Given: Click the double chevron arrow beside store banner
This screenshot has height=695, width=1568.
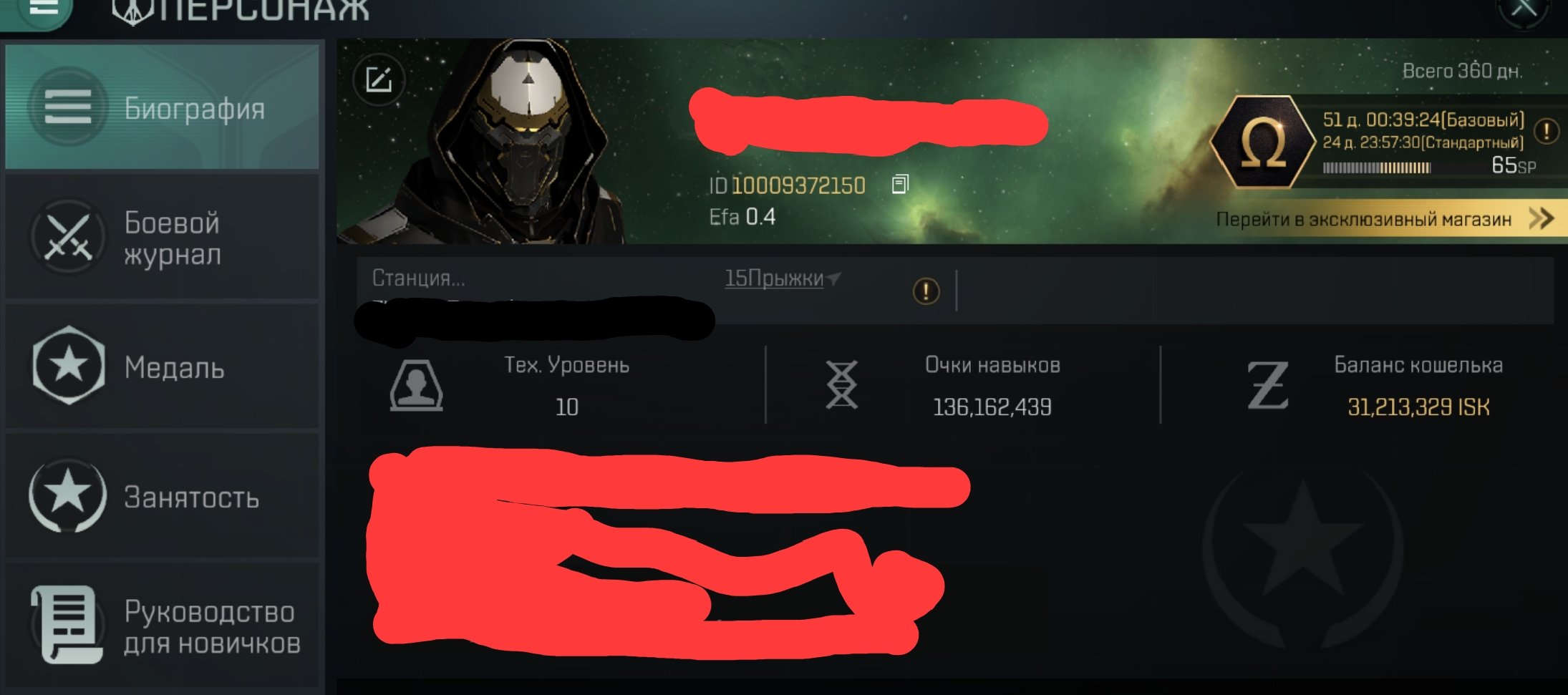Looking at the screenshot, I should pos(1541,218).
